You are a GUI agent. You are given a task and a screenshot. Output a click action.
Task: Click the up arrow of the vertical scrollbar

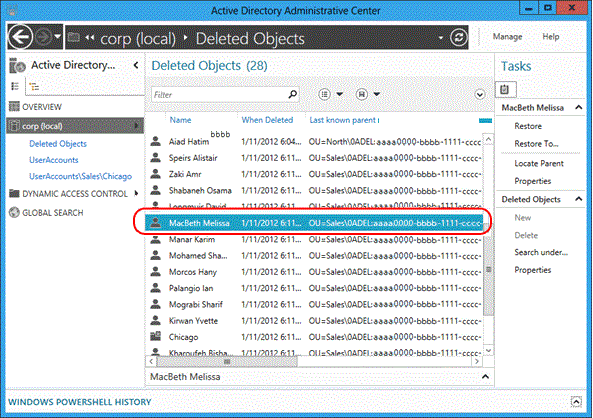[488, 140]
